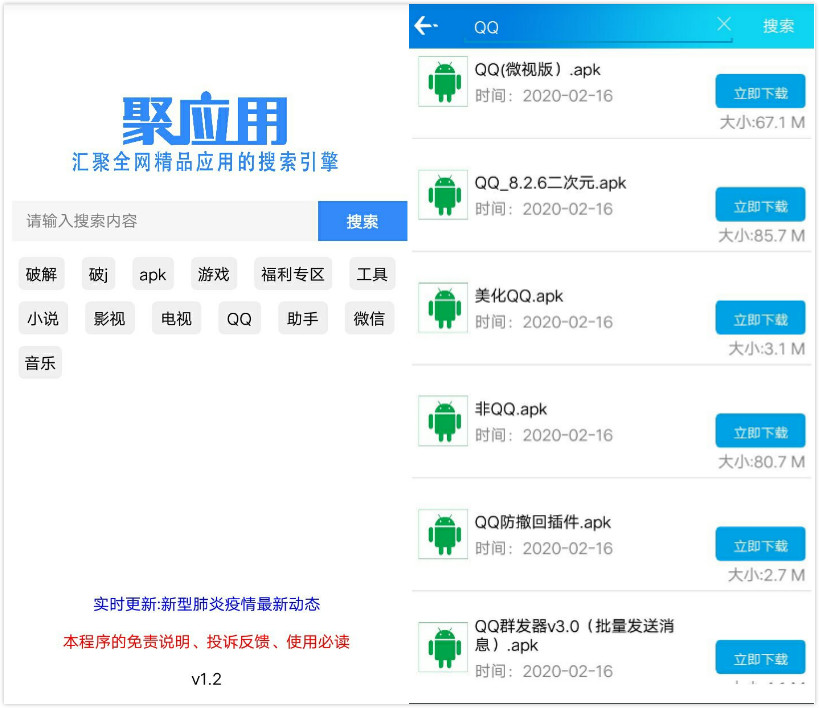Click the date under QQ防撤回插件.apk
819x708 pixels.
544,549
